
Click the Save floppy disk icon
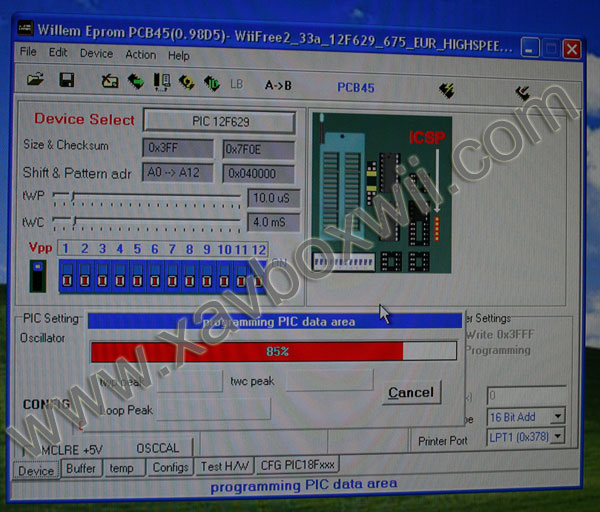pyautogui.click(x=67, y=80)
